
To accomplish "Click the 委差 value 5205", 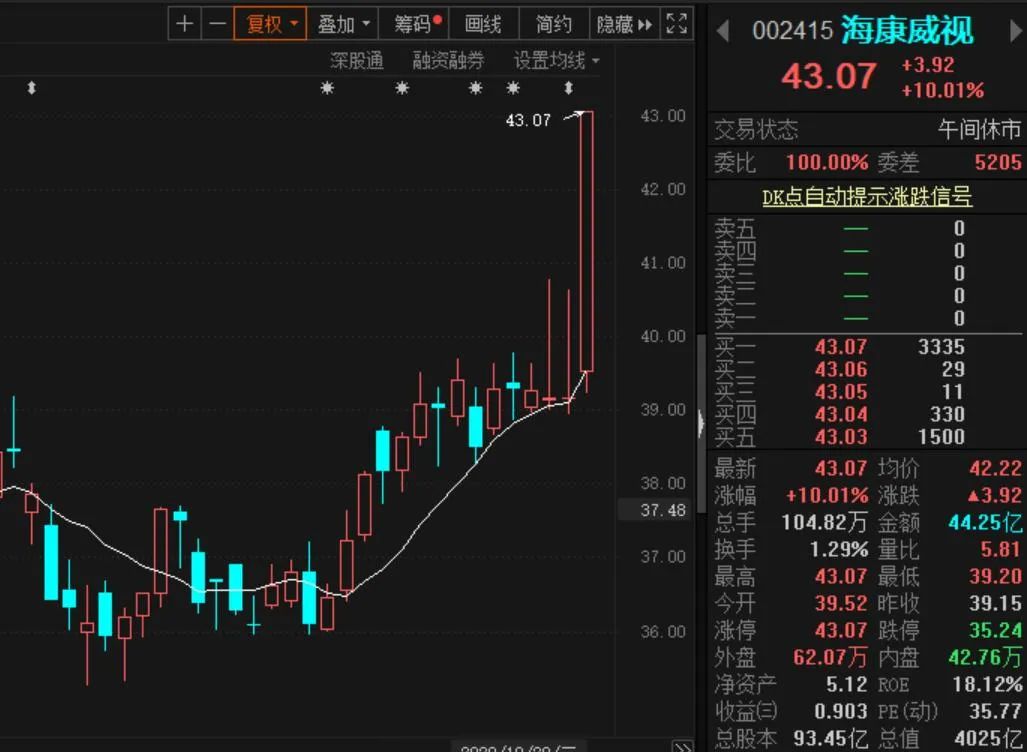I will [x=998, y=162].
